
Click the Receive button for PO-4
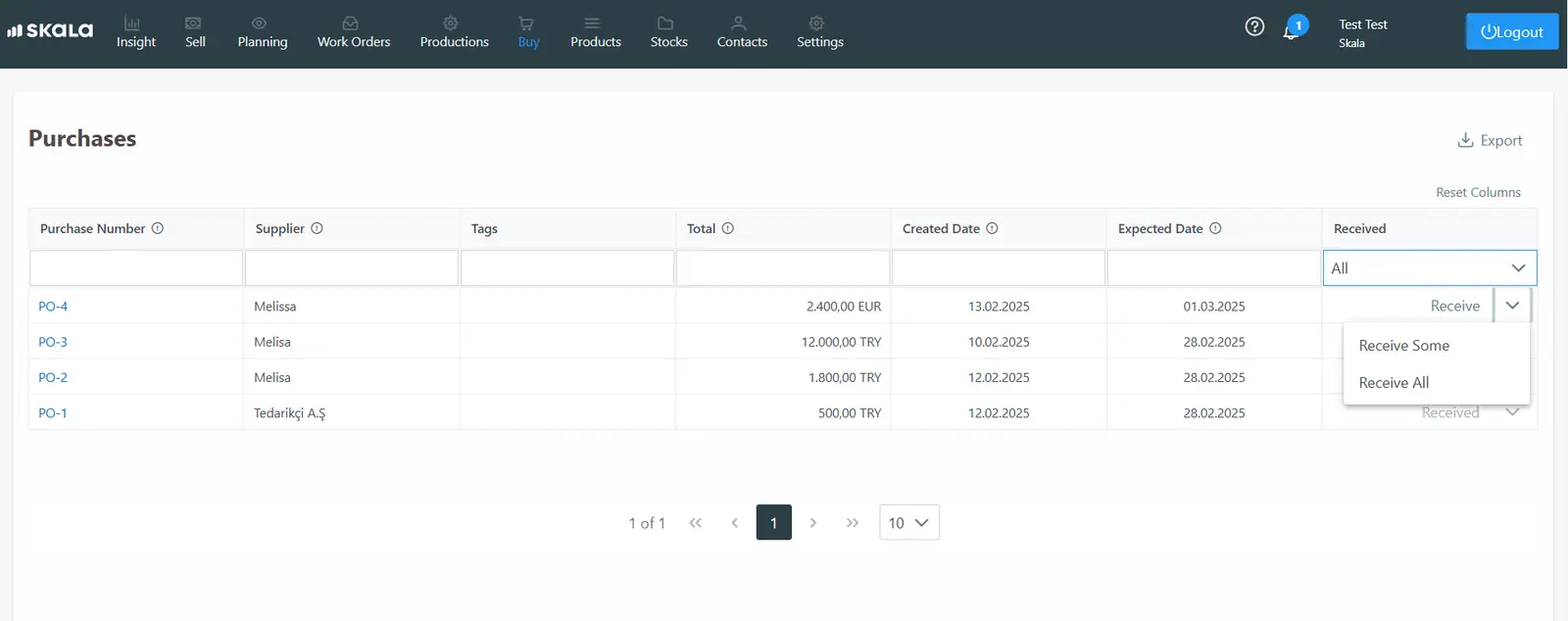[1455, 306]
